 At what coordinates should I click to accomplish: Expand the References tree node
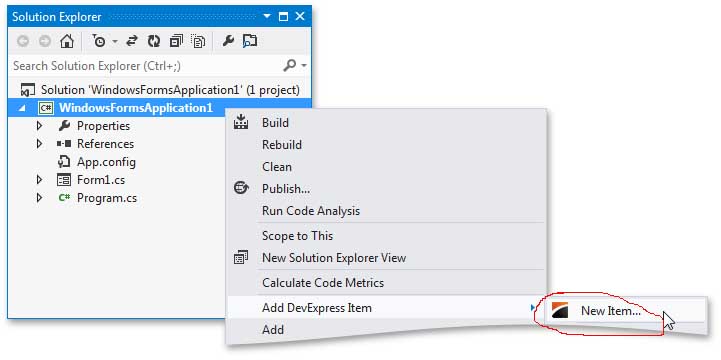point(40,144)
